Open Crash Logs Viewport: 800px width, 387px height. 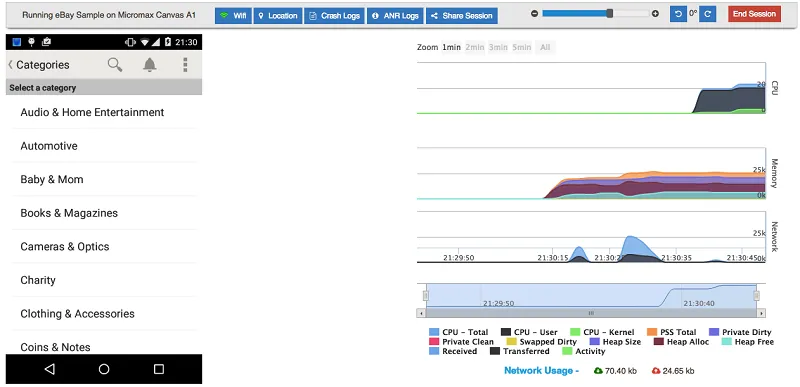(x=335, y=15)
